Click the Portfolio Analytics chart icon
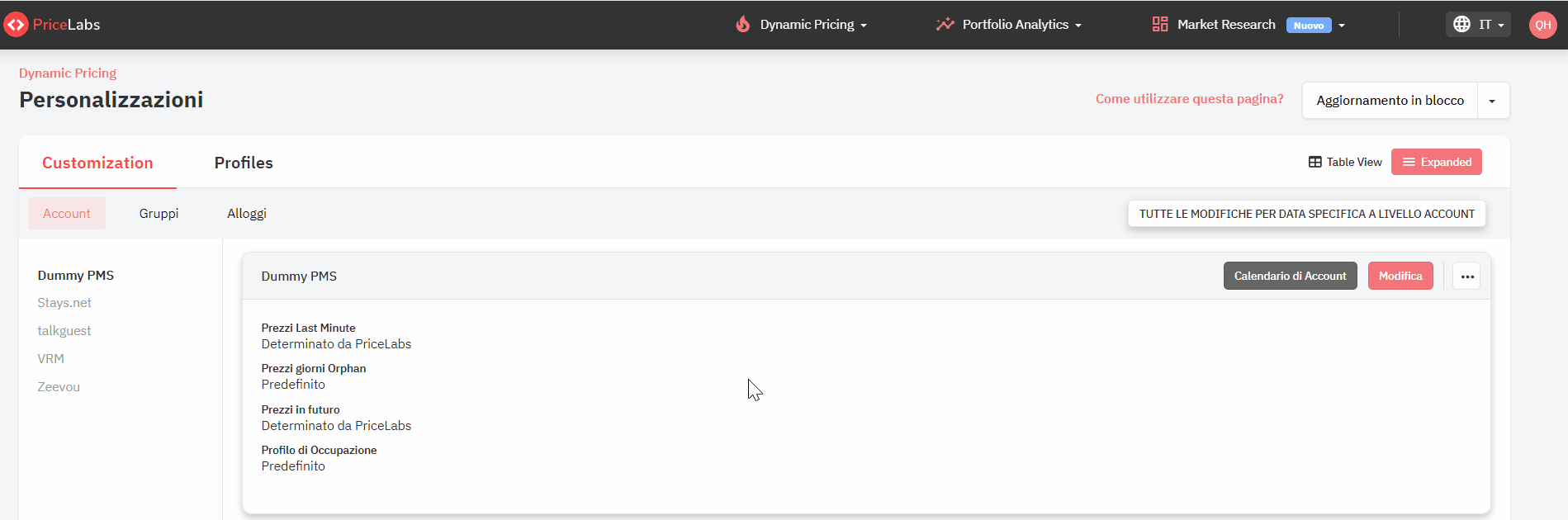This screenshot has width=1568, height=520. click(945, 25)
